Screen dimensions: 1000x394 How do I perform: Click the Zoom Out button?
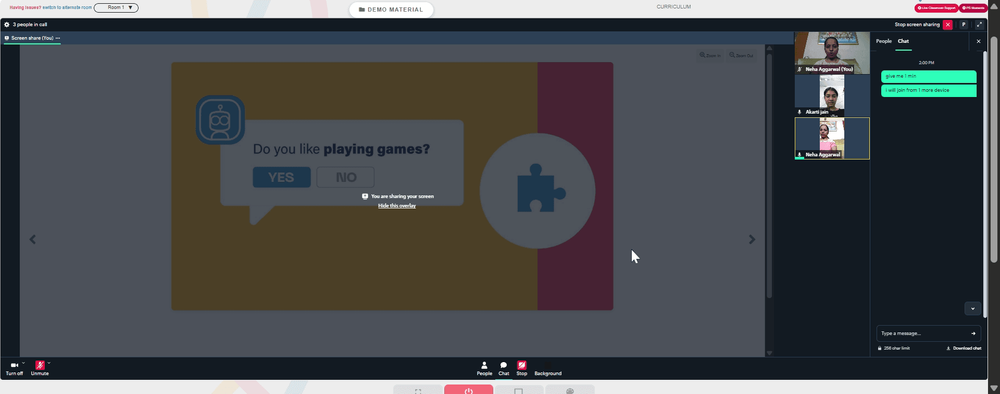click(x=741, y=55)
